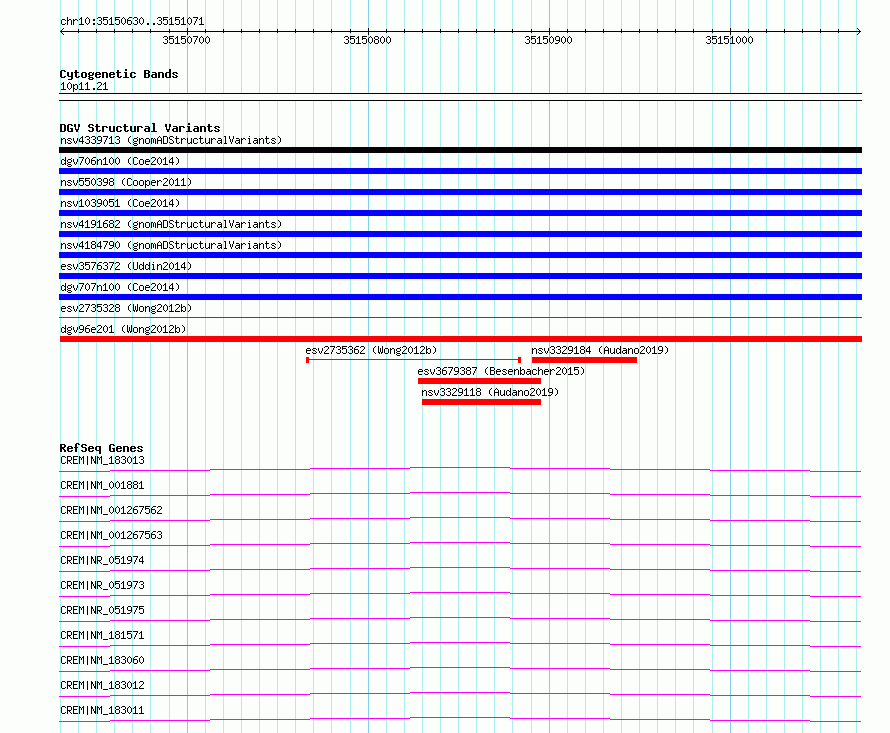Open variant esv2735328 (Wong2012b)
Viewport: 890px width, 733px height.
tap(126, 308)
